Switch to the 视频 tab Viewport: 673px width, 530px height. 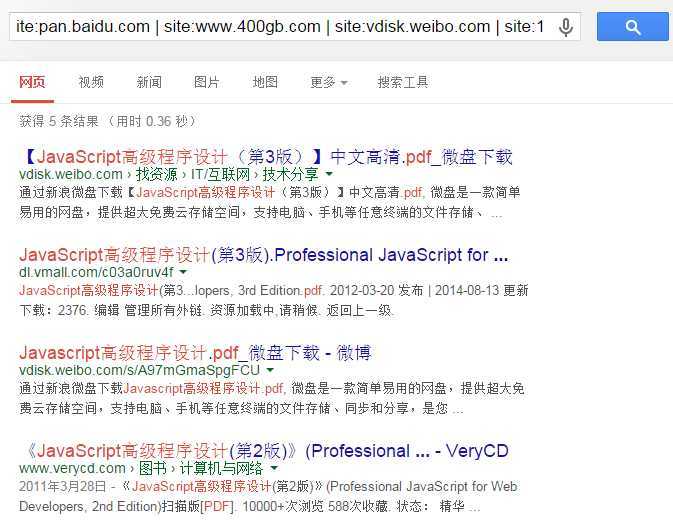point(91,82)
